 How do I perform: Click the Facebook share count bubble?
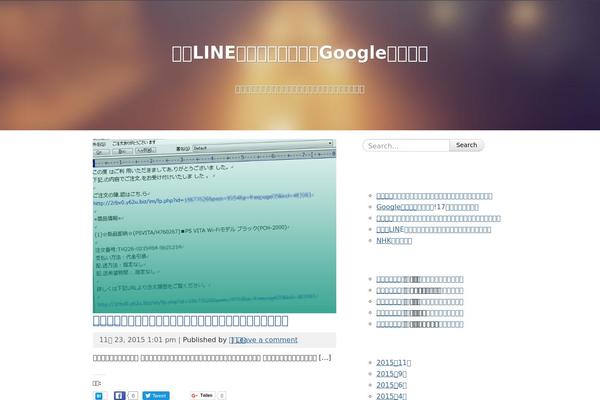132,395
